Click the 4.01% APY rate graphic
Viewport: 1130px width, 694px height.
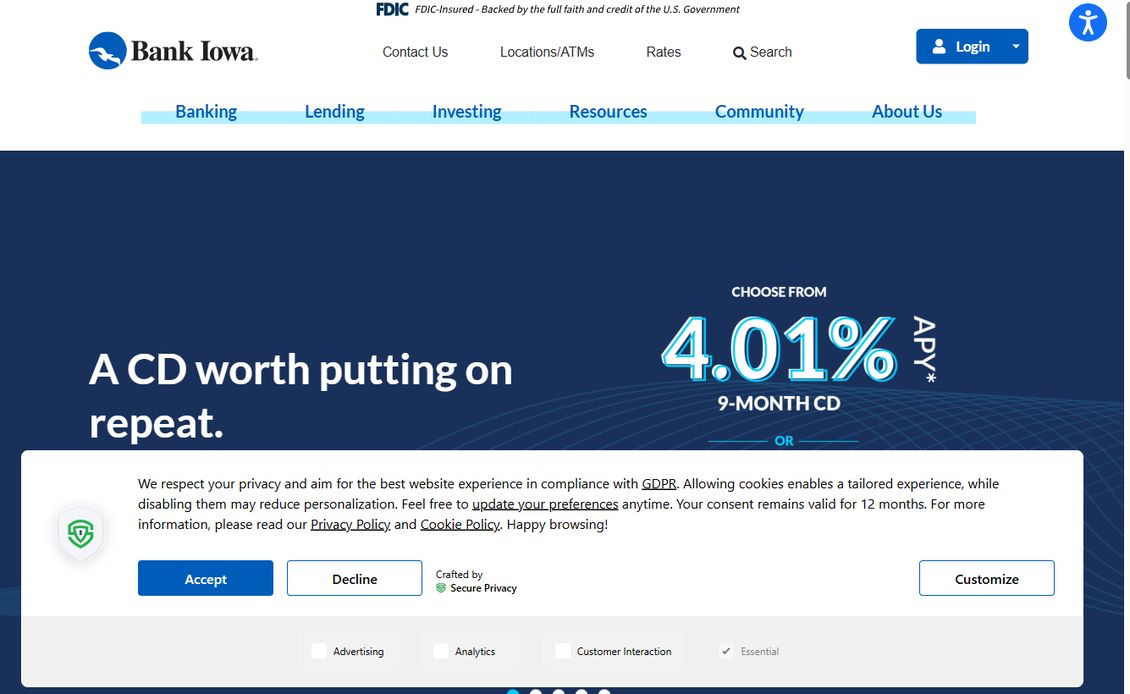coord(798,350)
